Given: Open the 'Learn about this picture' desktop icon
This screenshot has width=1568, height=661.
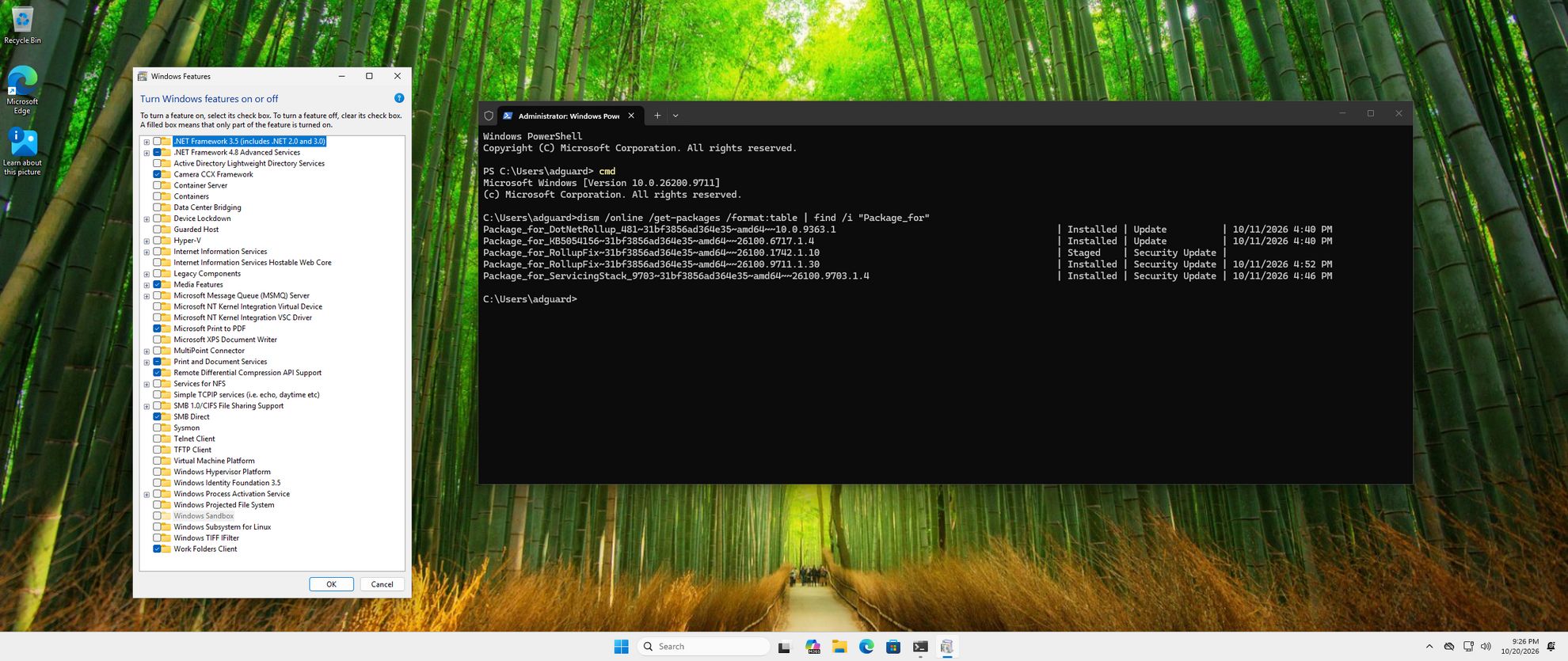Looking at the screenshot, I should click(22, 152).
